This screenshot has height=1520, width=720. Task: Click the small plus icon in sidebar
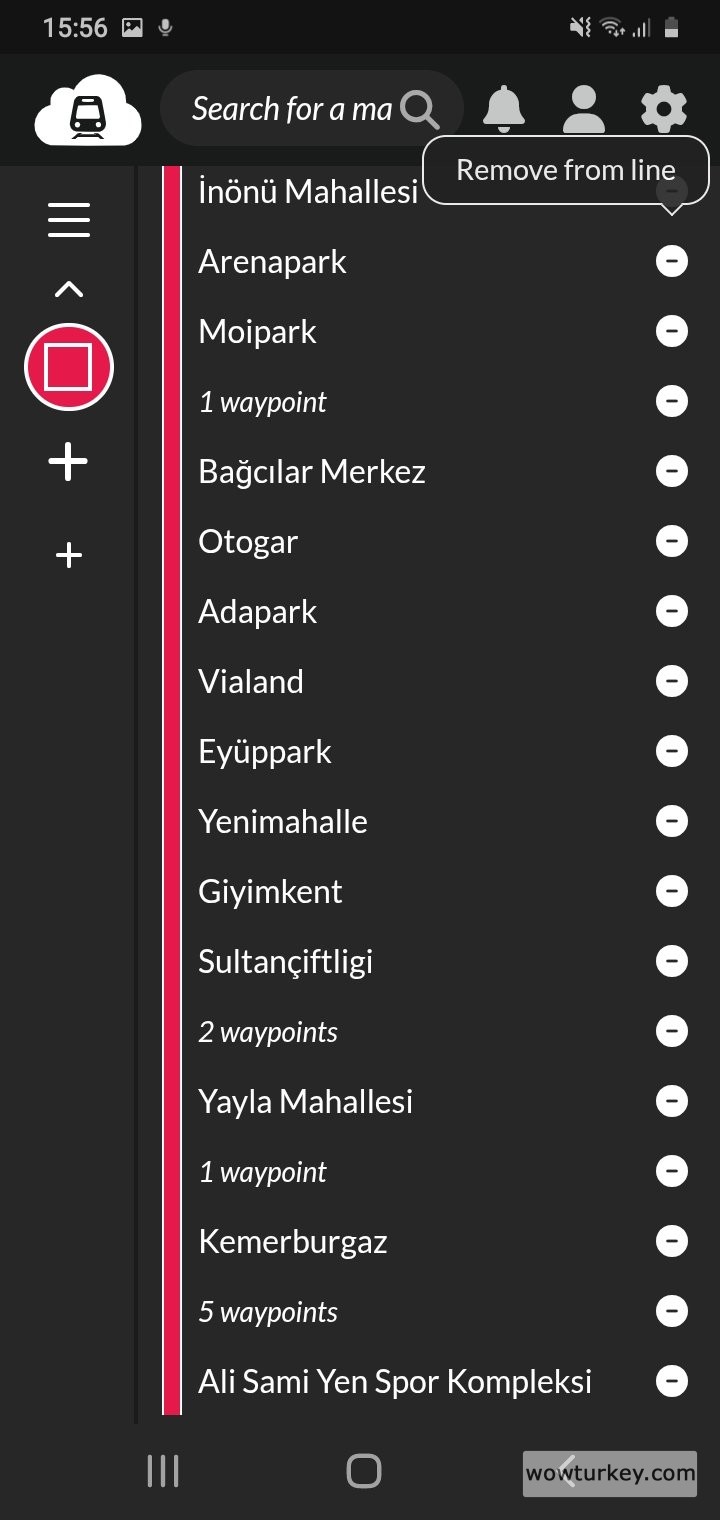(x=69, y=555)
